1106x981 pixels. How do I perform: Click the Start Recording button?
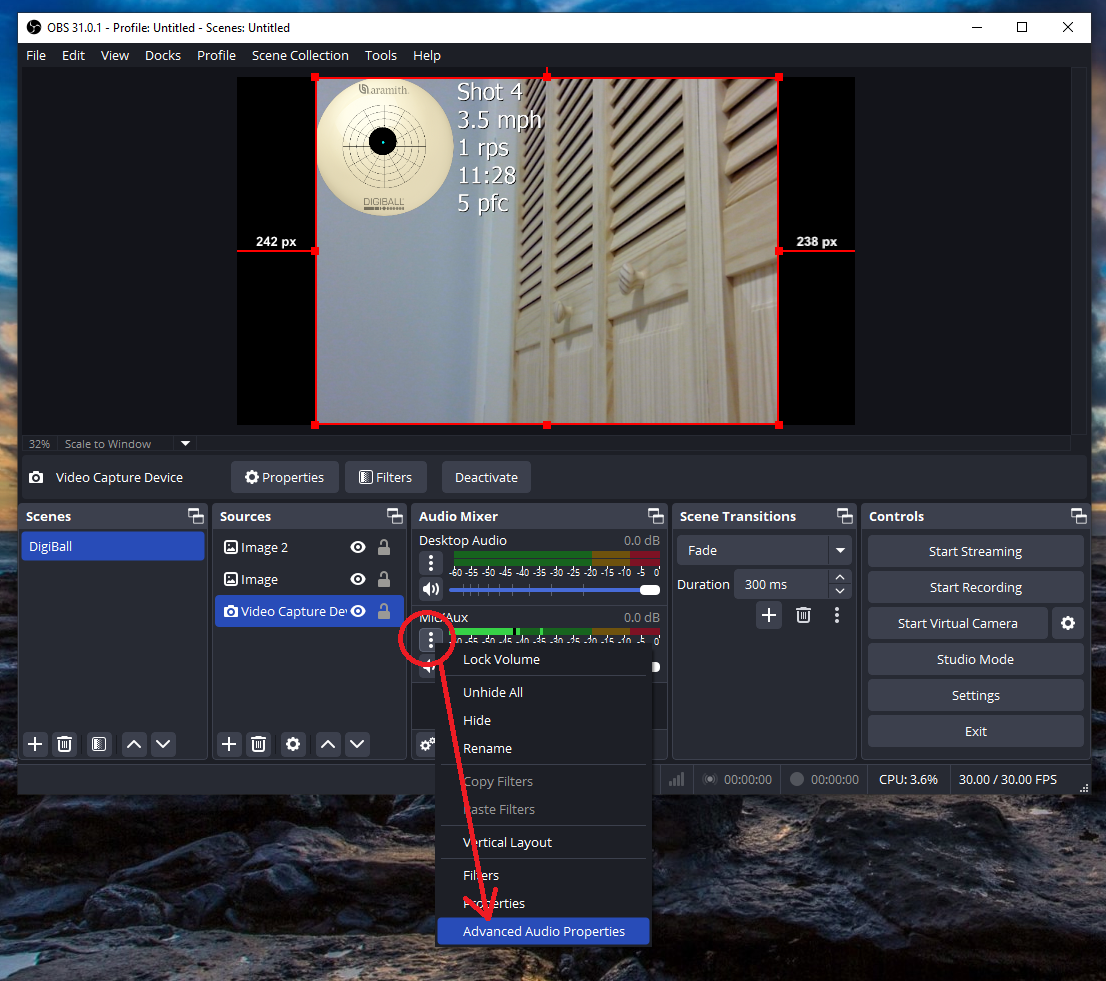pos(975,587)
